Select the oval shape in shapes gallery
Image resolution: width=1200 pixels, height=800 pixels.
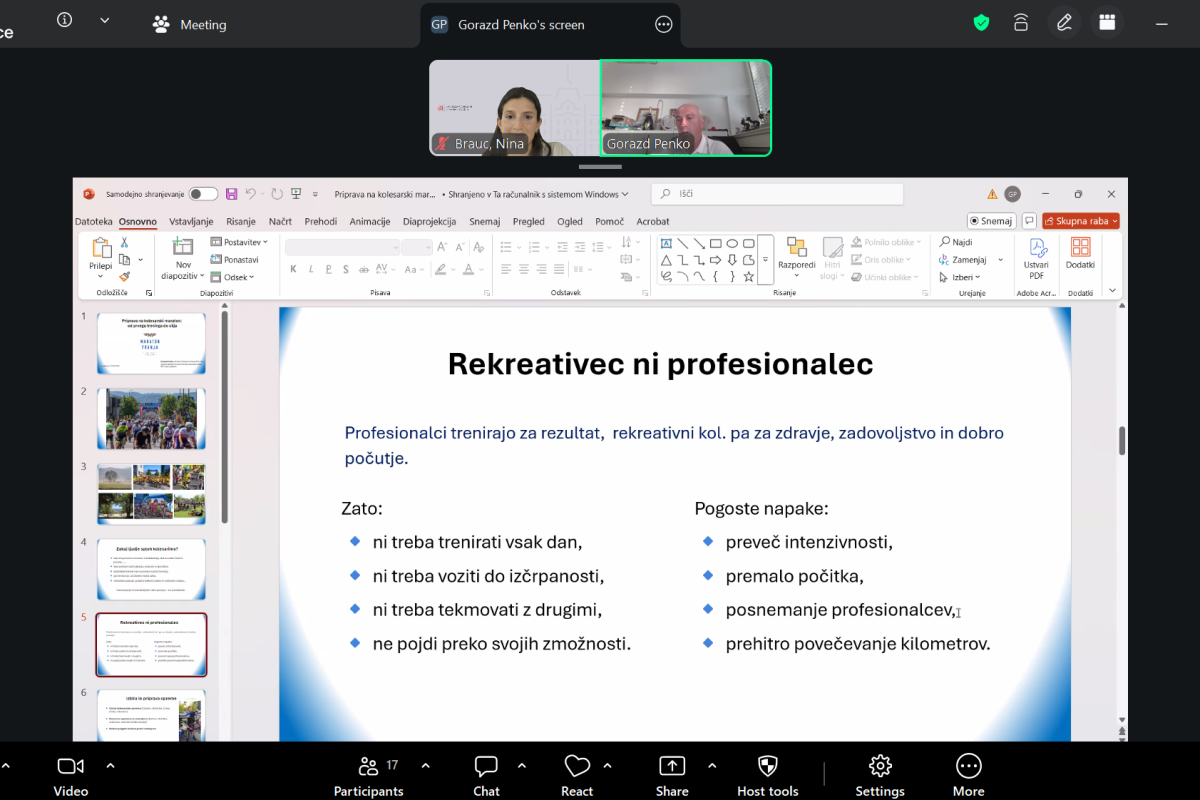732,243
